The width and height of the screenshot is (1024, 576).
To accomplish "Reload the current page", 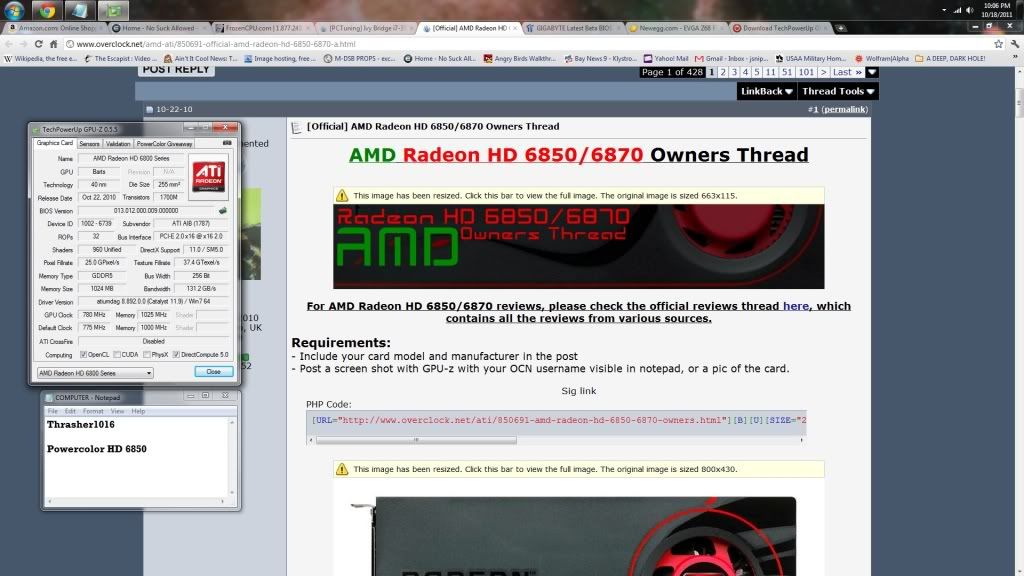I will [x=39, y=44].
